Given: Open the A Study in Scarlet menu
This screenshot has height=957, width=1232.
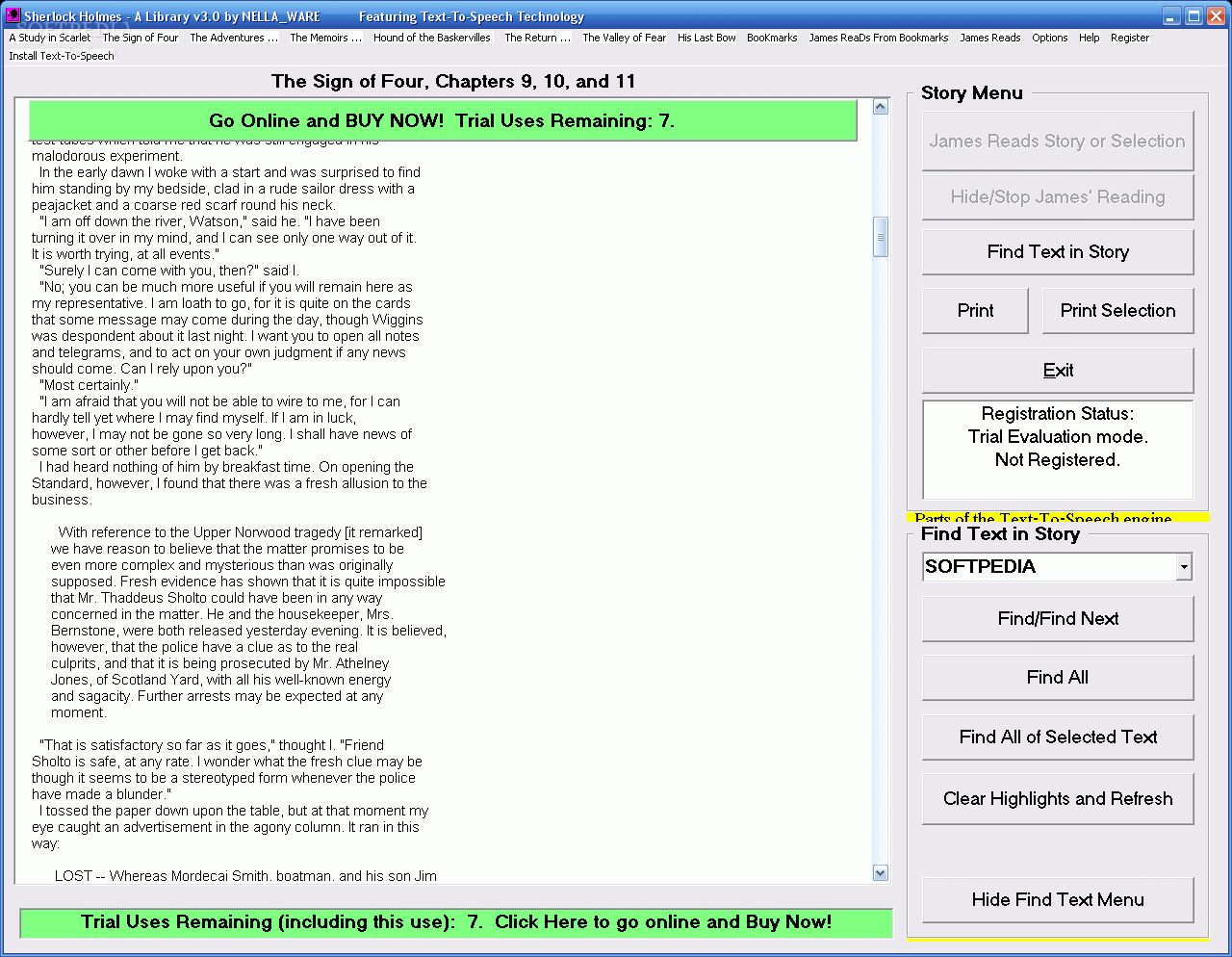Looking at the screenshot, I should point(50,38).
